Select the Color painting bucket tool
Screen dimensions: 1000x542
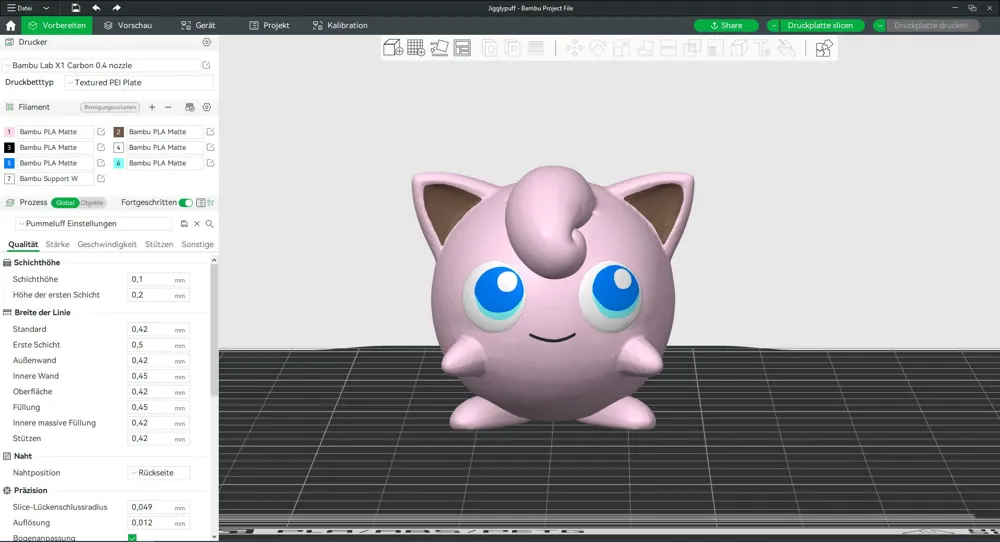coord(786,48)
